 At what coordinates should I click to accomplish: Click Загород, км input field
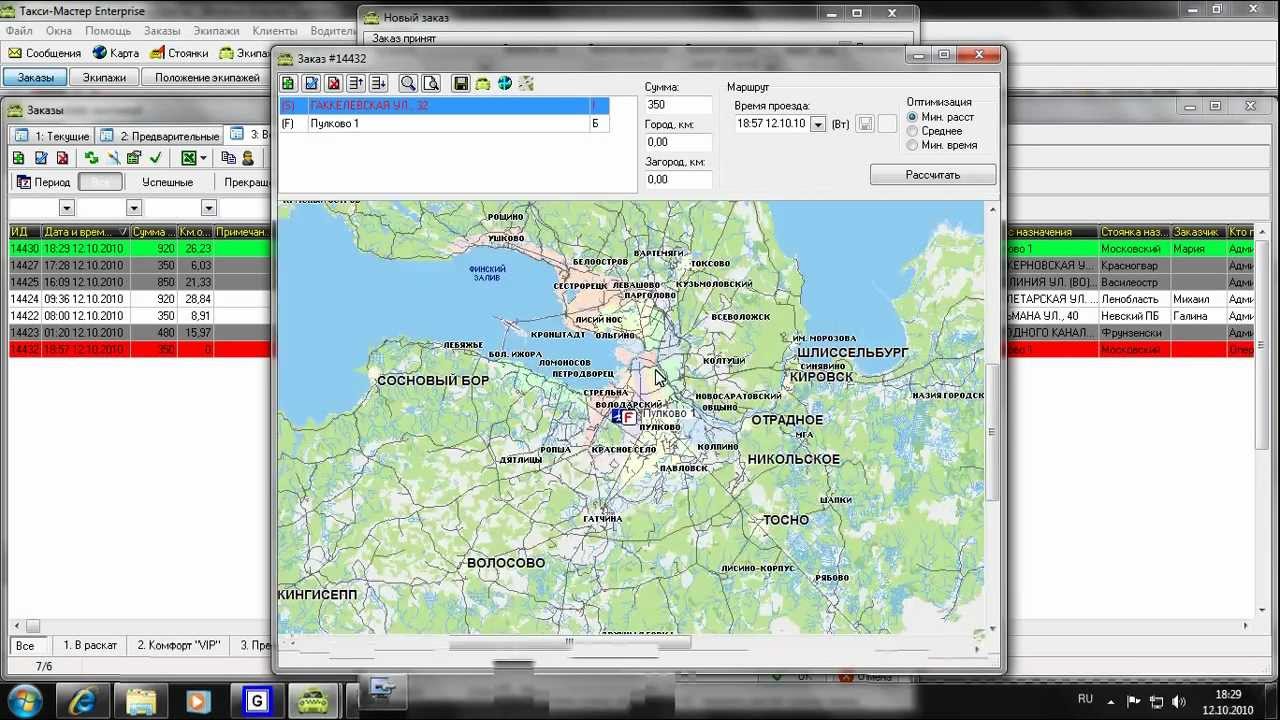[678, 179]
